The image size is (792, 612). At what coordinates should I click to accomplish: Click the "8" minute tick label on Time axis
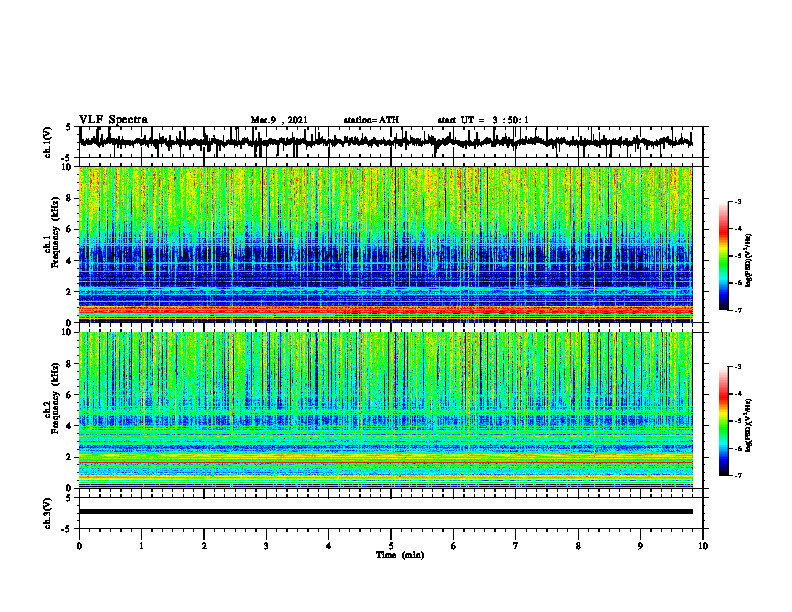point(578,546)
